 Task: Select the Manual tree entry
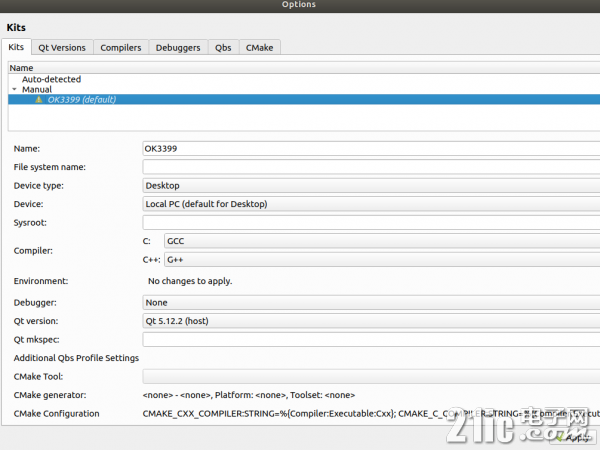(x=37, y=89)
